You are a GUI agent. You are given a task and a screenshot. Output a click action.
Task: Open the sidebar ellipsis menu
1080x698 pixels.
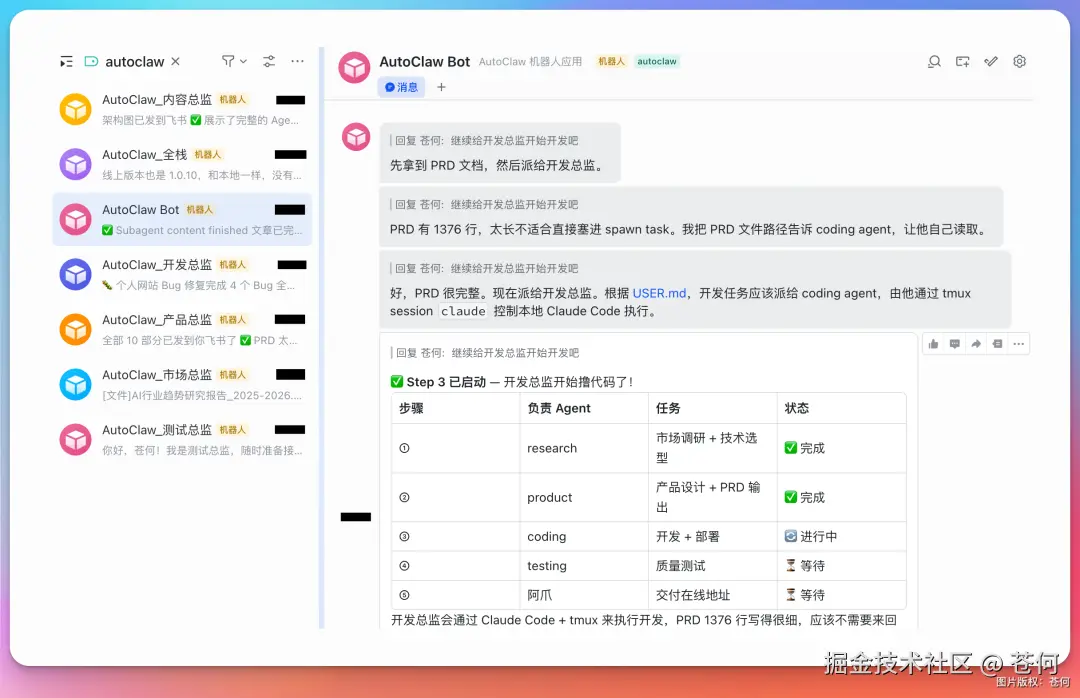pyautogui.click(x=297, y=61)
